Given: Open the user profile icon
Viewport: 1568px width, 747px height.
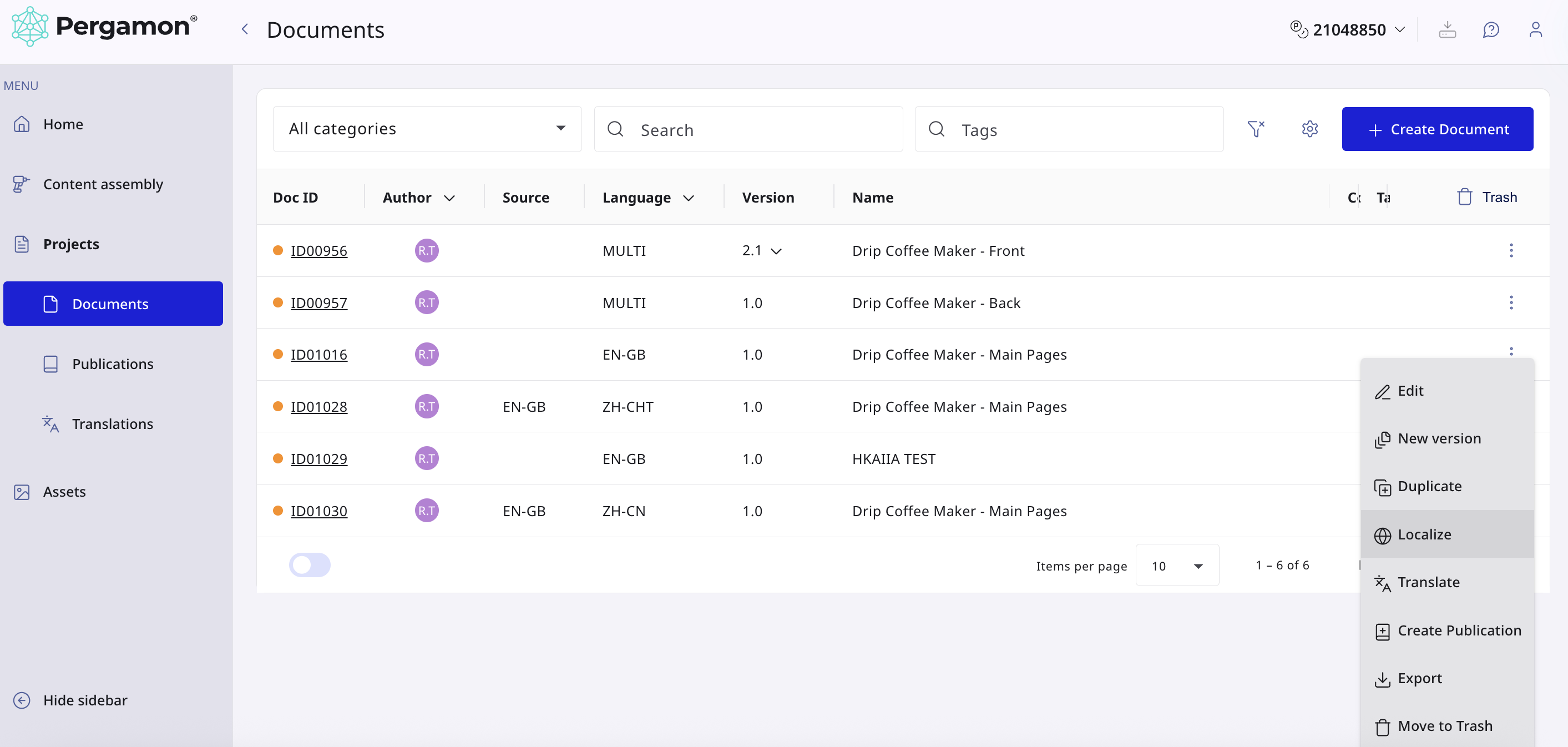Looking at the screenshot, I should tap(1535, 29).
